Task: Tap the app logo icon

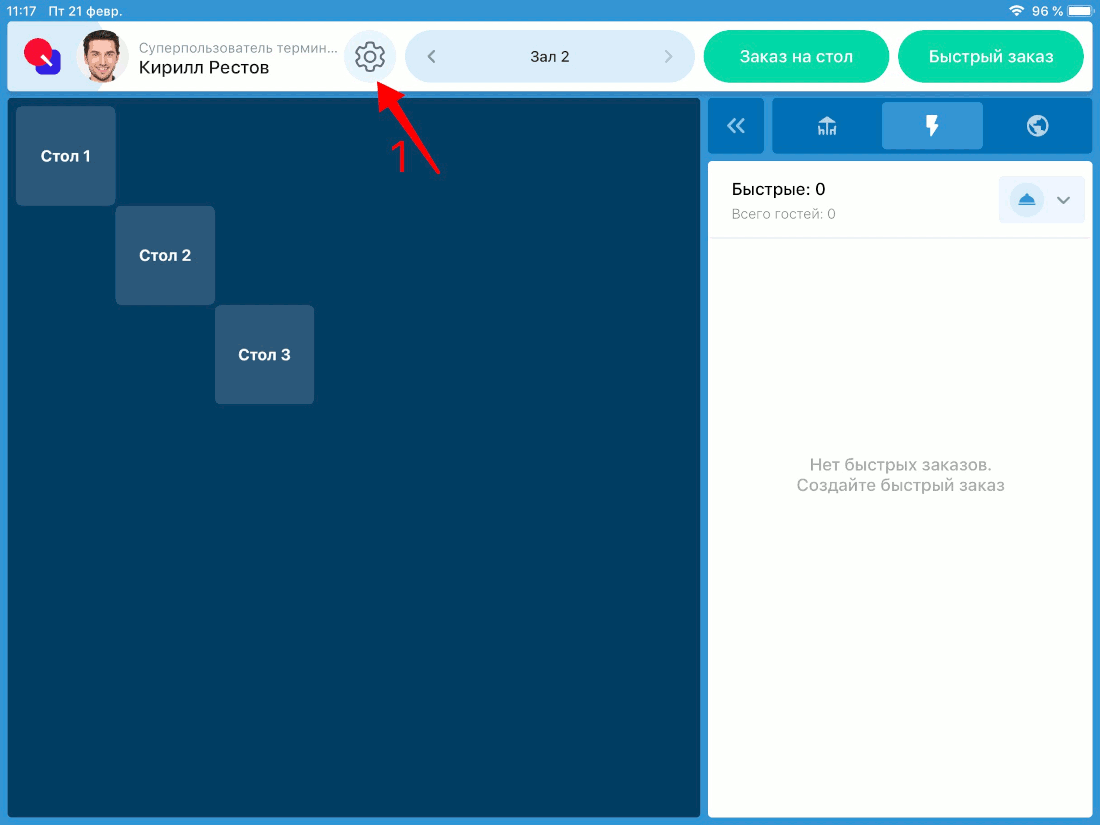Action: 42,56
